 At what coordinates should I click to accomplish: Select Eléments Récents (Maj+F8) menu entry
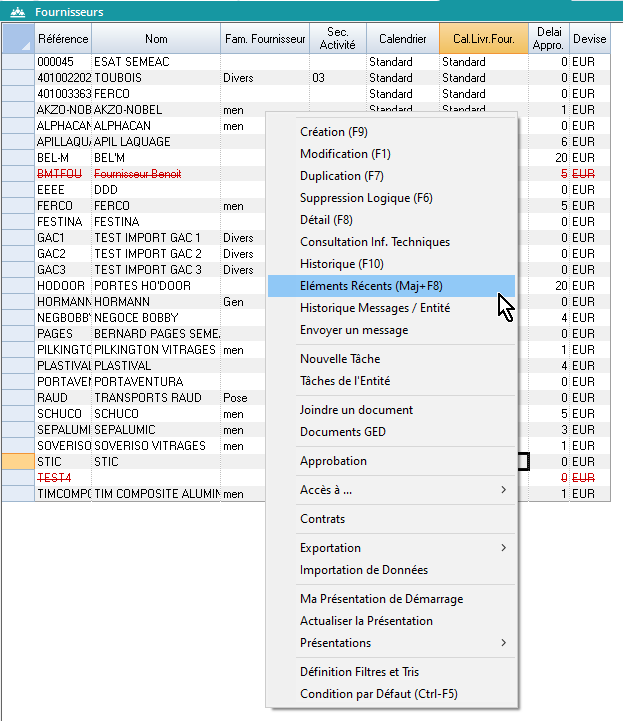[x=371, y=286]
